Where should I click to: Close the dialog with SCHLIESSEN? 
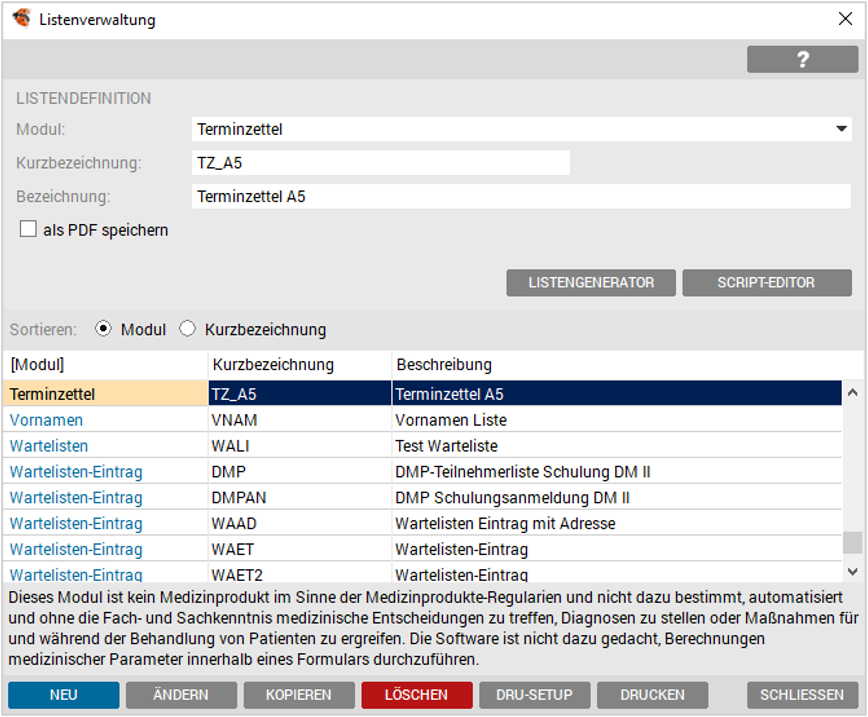pyautogui.click(x=802, y=695)
